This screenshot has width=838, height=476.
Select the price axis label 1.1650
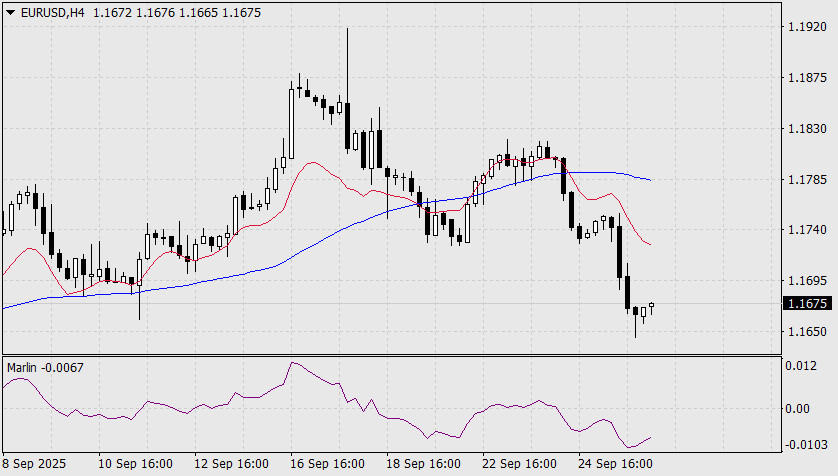pyautogui.click(x=807, y=332)
